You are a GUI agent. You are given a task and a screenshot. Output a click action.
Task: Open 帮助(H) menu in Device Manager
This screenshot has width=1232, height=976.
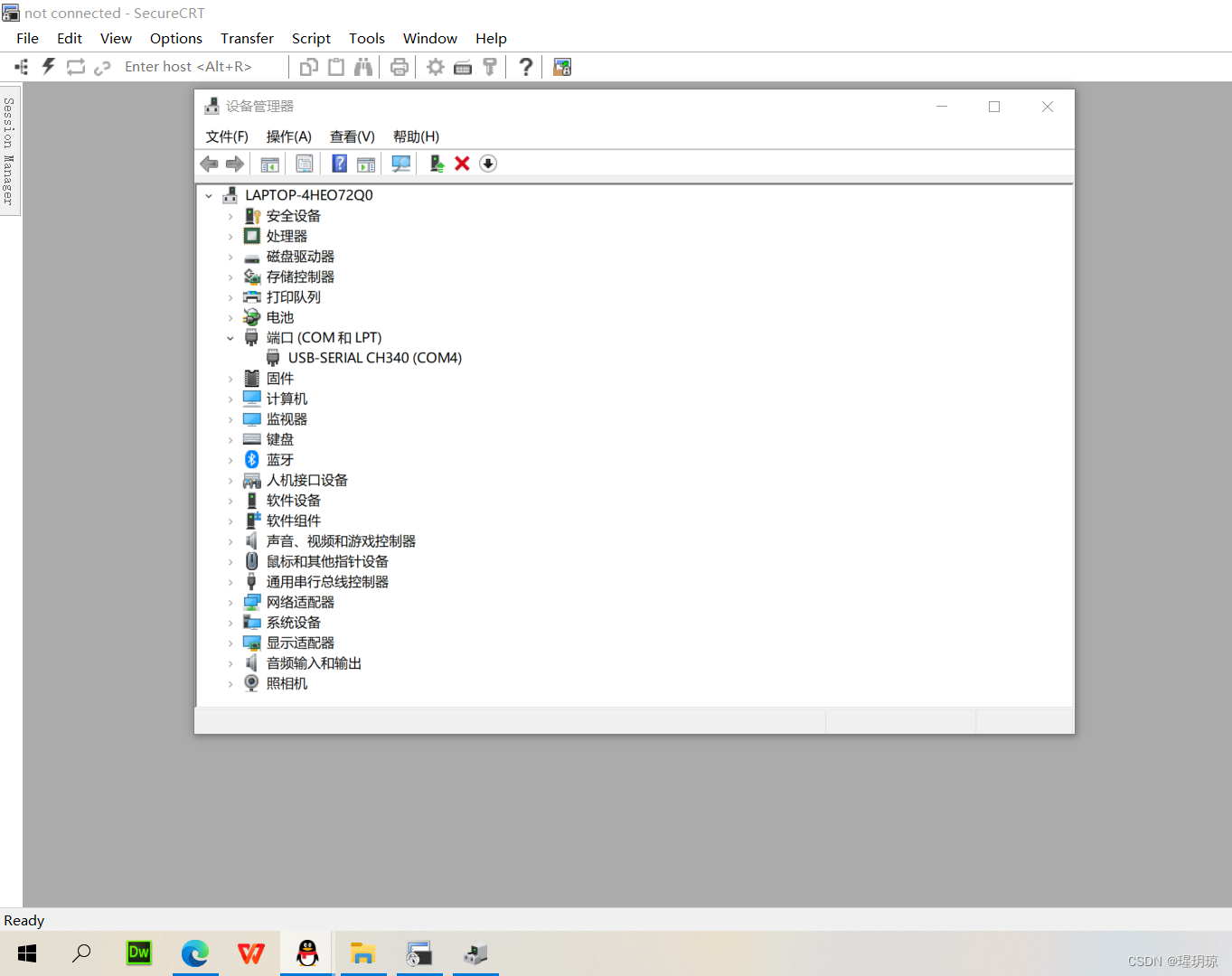416,136
